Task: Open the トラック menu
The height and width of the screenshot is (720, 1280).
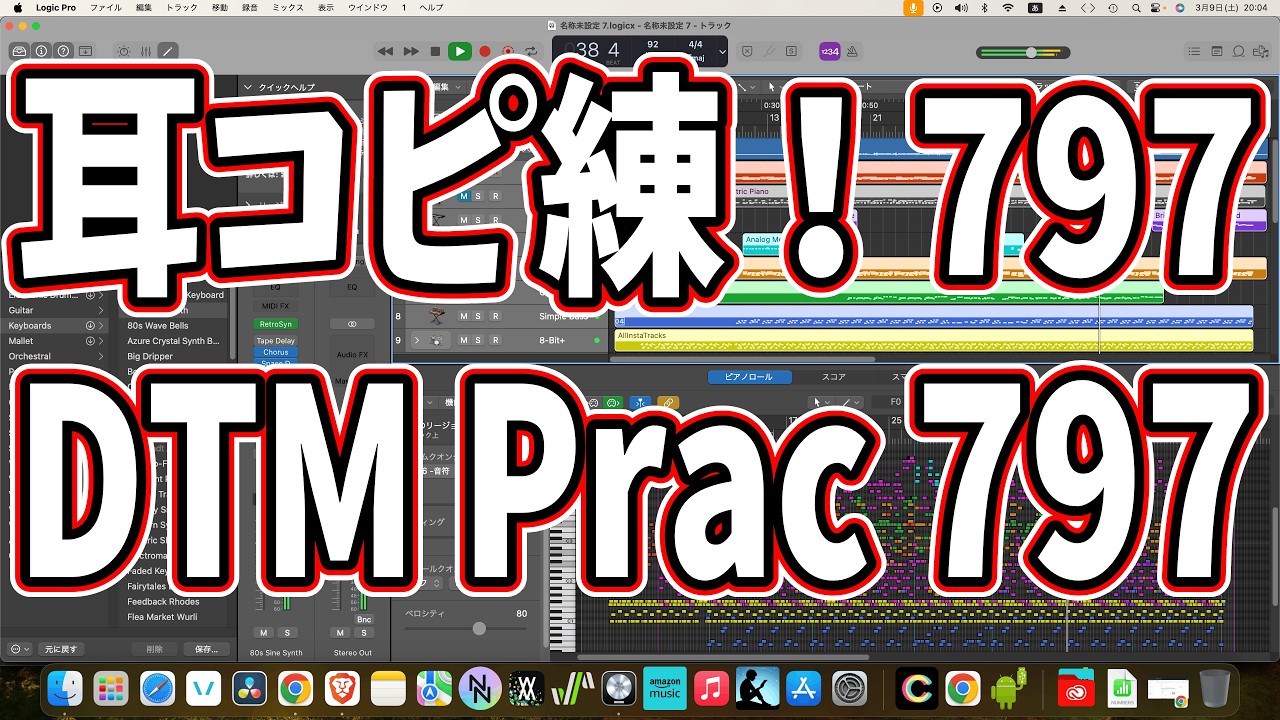Action: click(x=182, y=7)
